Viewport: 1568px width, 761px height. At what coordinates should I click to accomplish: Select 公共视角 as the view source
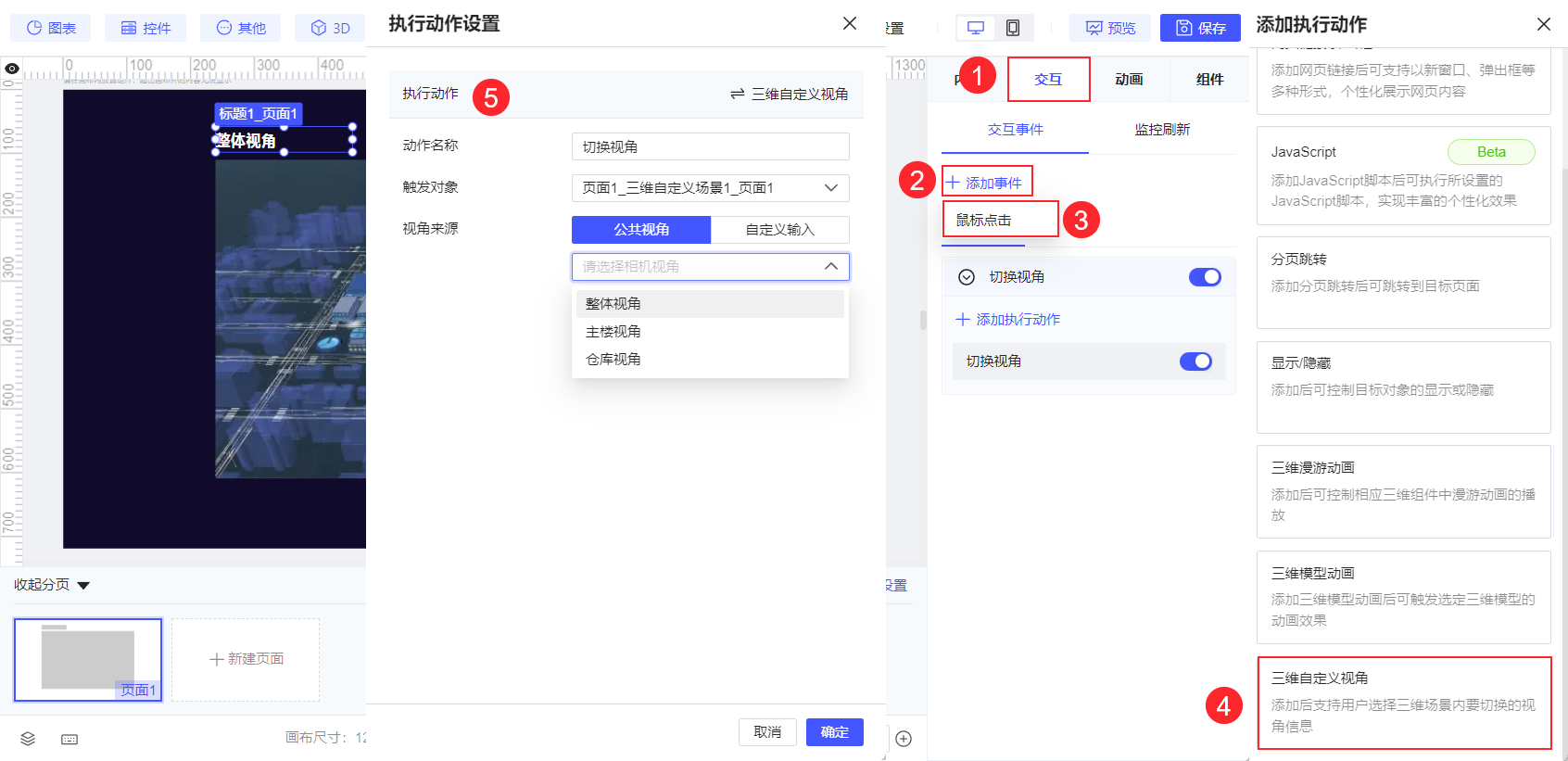[641, 229]
